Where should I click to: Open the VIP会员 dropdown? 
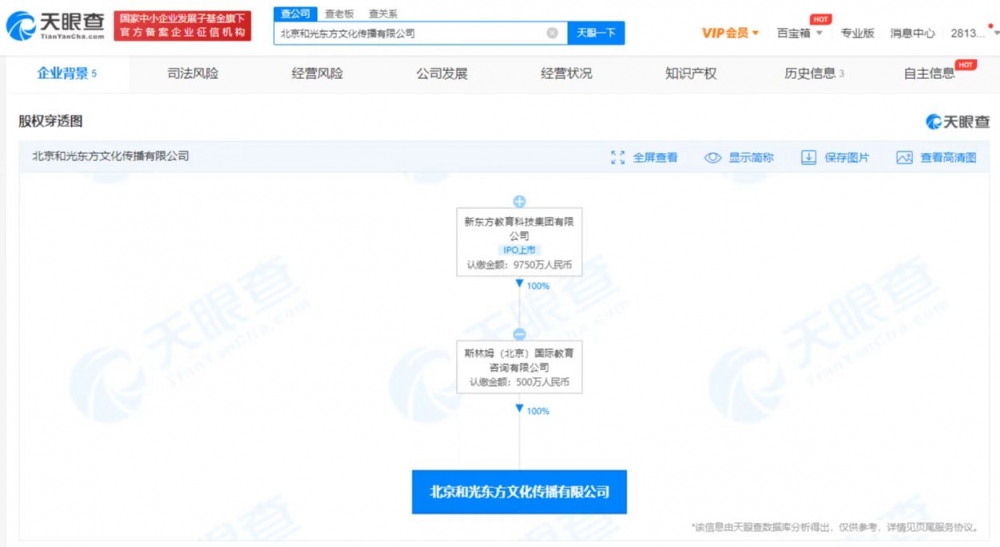click(x=730, y=33)
